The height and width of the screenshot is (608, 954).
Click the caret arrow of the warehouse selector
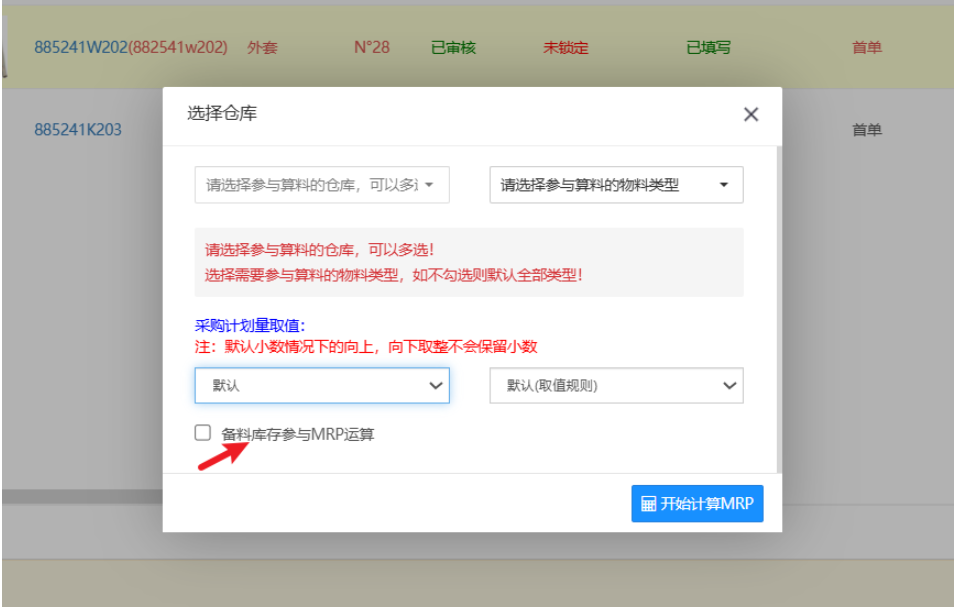pyautogui.click(x=429, y=185)
